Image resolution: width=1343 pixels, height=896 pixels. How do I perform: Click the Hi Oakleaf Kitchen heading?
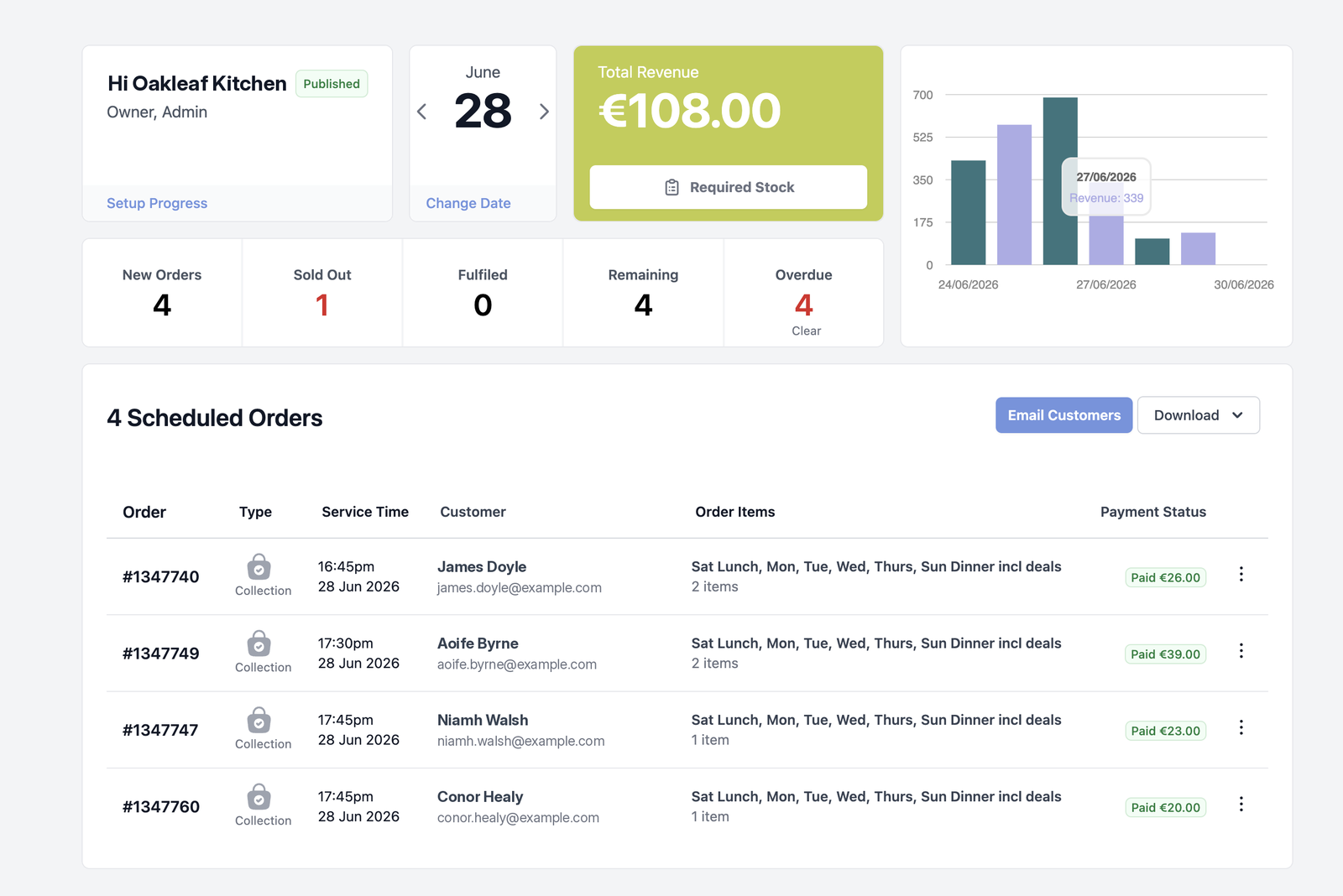[x=197, y=84]
